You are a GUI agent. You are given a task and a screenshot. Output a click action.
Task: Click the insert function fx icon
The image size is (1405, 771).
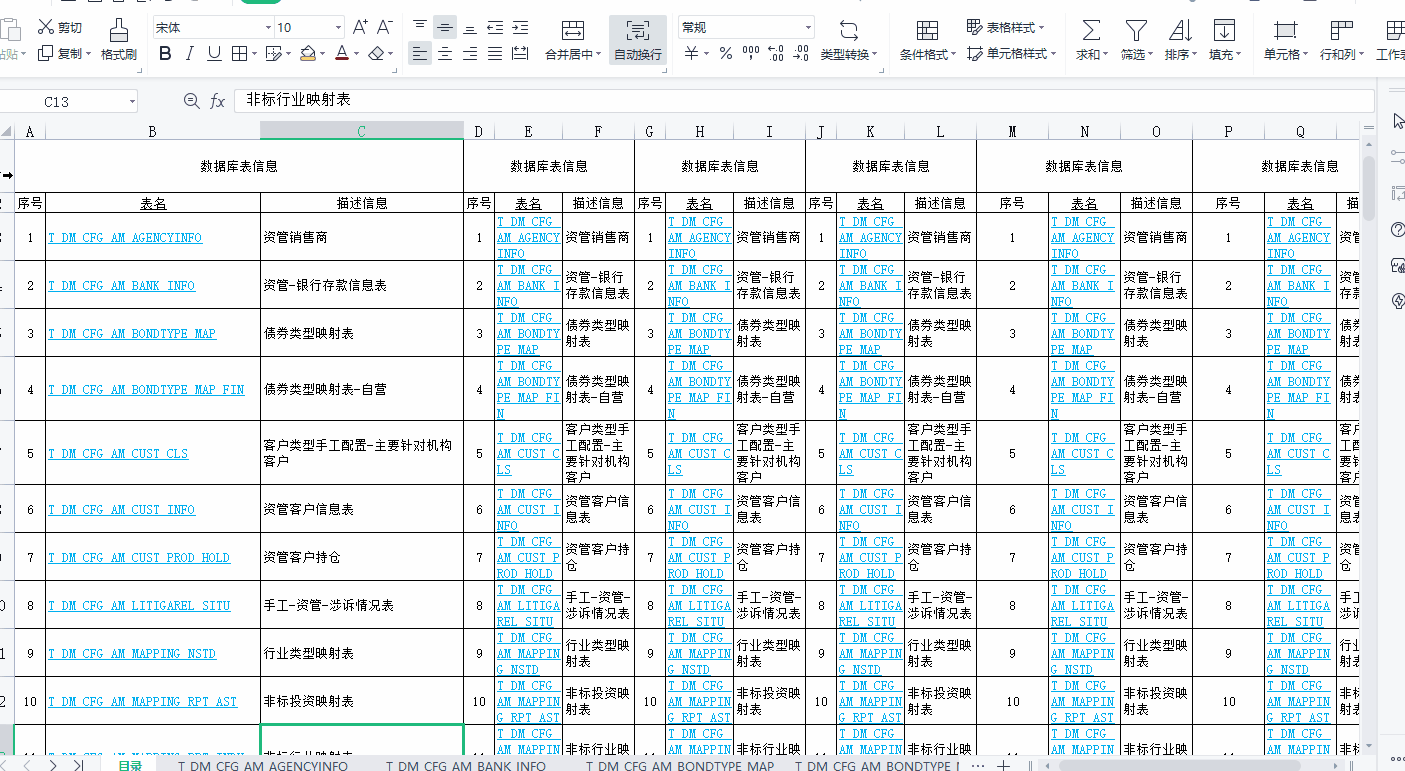click(217, 101)
